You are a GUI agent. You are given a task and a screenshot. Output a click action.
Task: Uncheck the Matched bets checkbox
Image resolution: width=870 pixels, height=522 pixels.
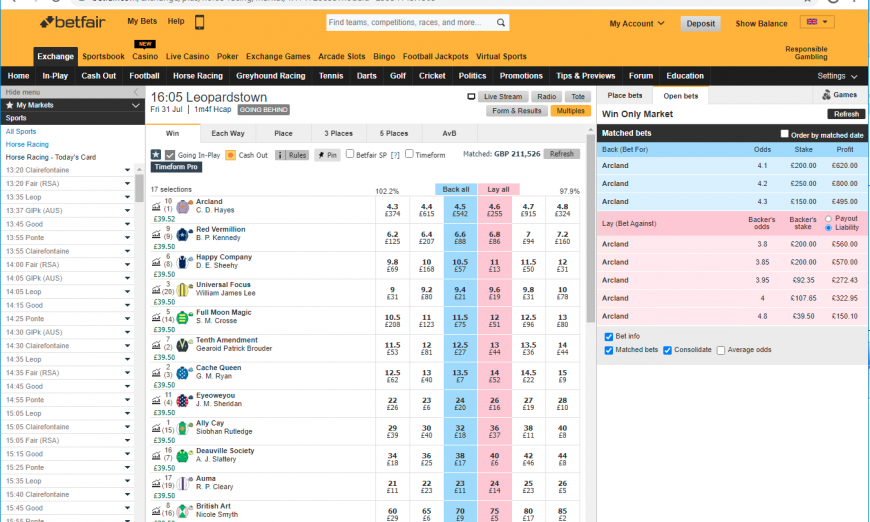[609, 350]
